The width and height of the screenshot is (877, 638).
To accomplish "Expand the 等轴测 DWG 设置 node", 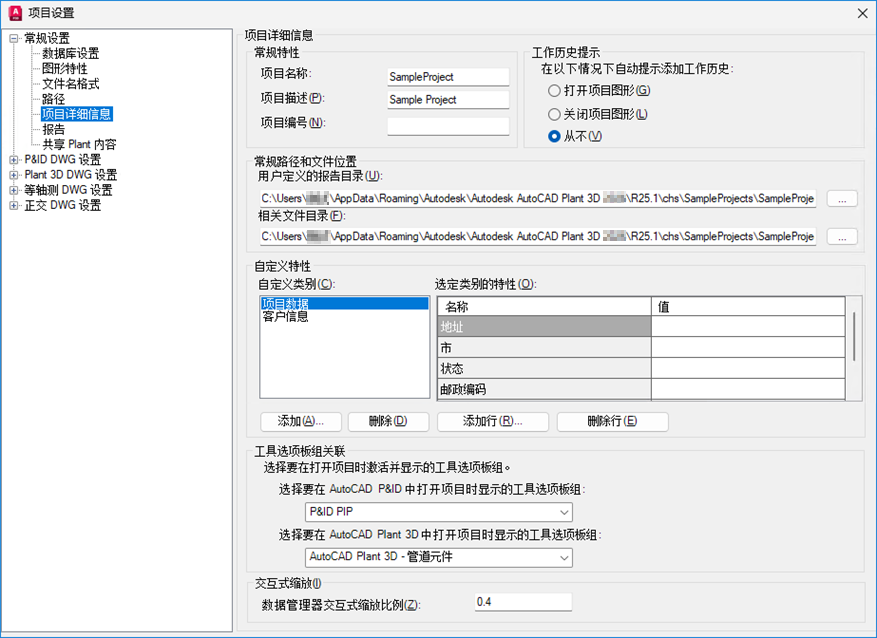I will (x=14, y=190).
